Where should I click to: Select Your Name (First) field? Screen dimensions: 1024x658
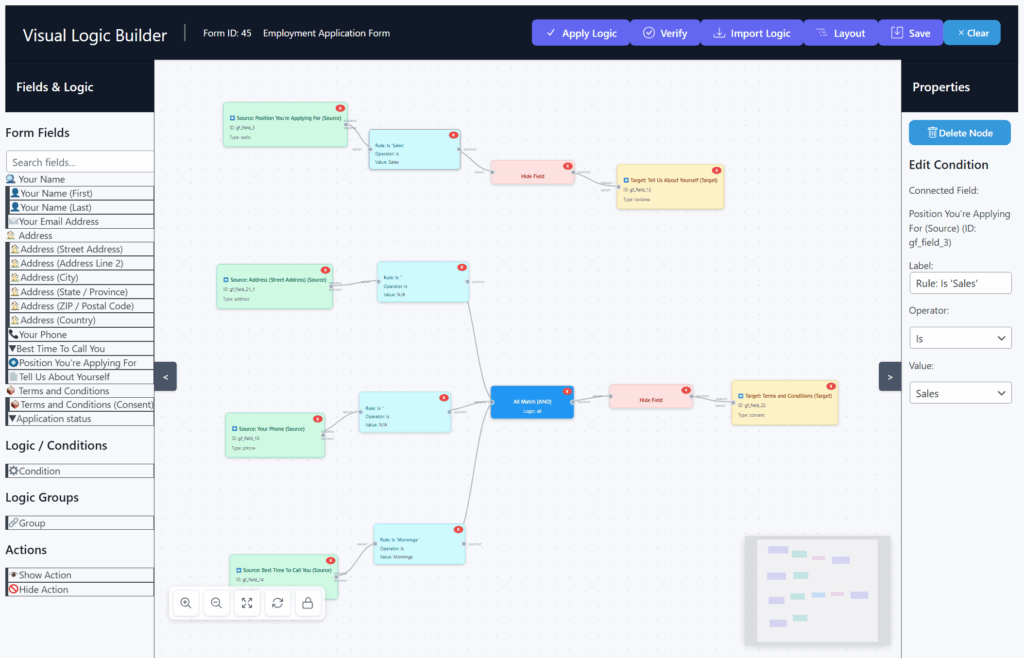point(80,193)
